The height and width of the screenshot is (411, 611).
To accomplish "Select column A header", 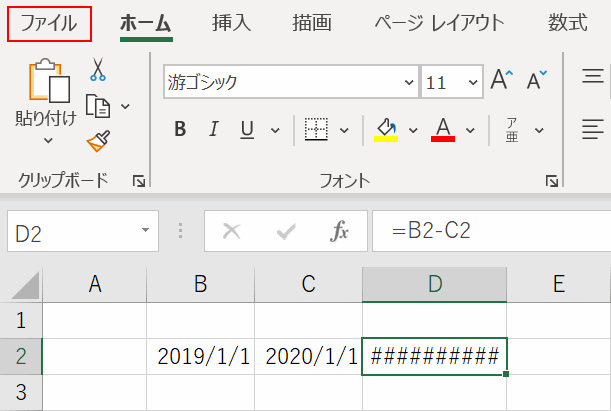I will point(95,284).
